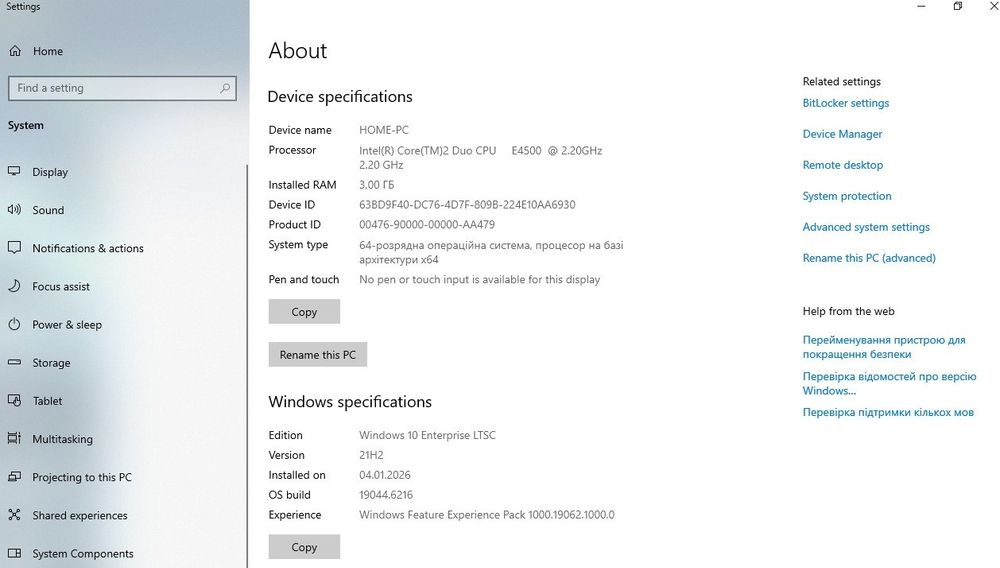Click the Display monitor icon
The height and width of the screenshot is (568, 1000).
[x=14, y=171]
